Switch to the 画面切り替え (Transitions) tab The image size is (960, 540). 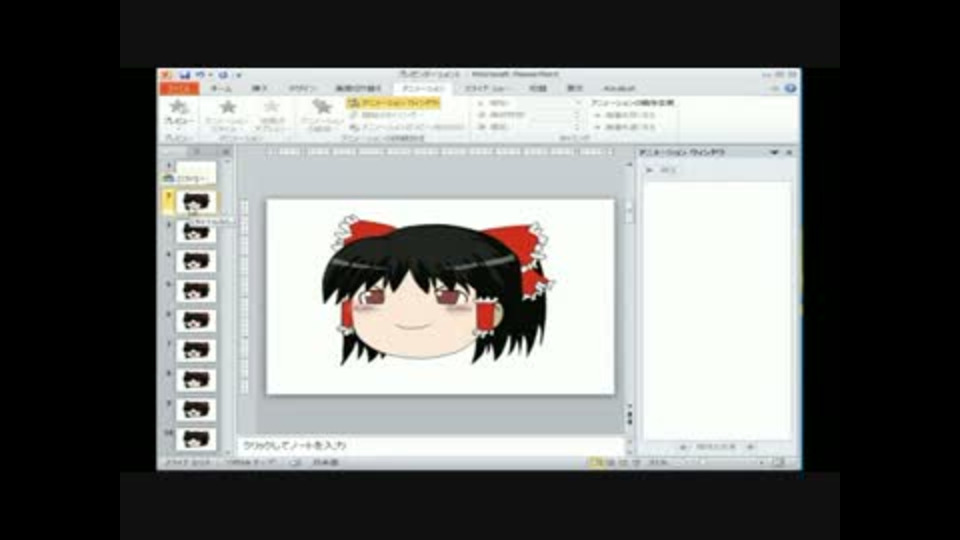point(358,89)
